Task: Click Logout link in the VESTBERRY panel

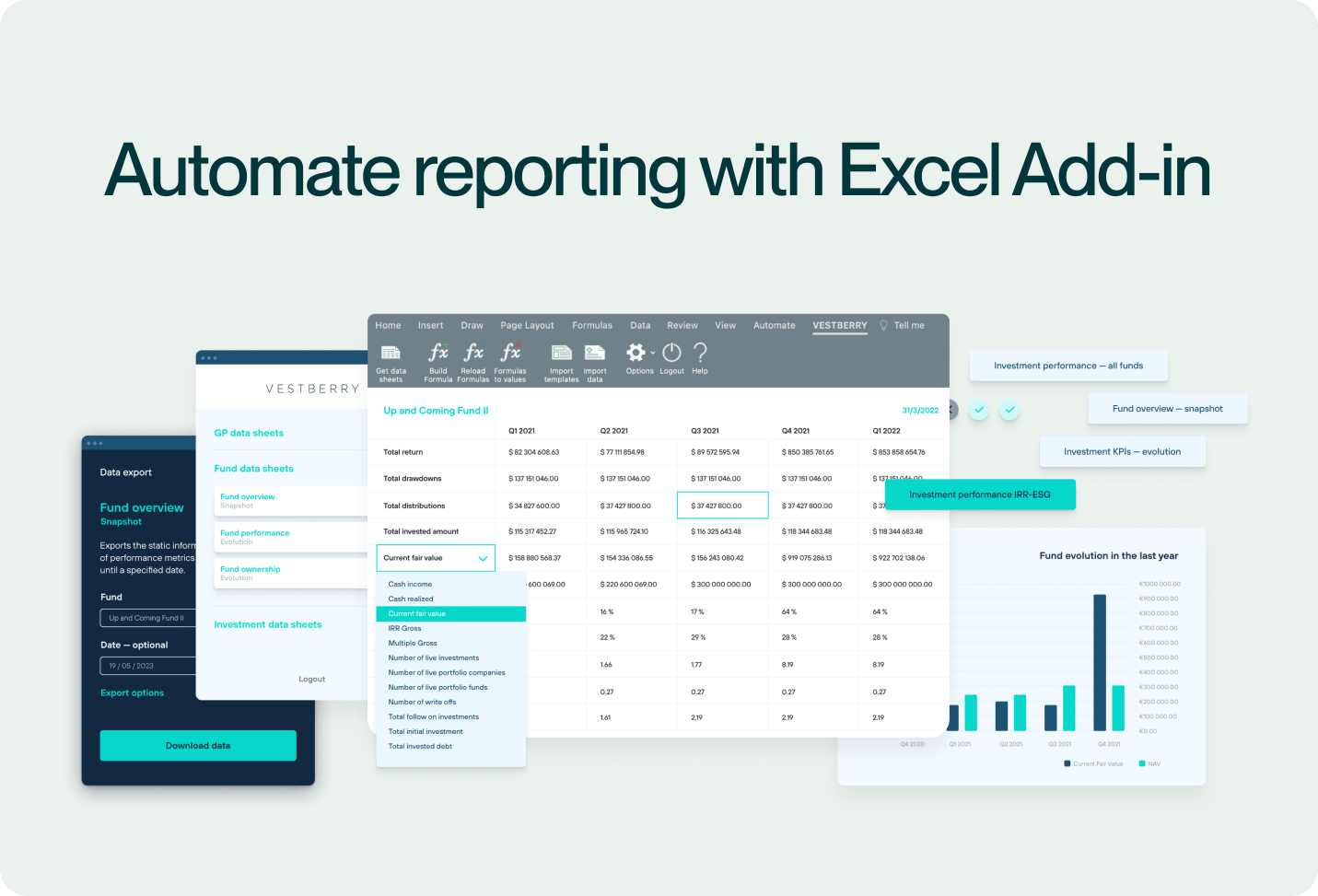Action: [x=311, y=679]
